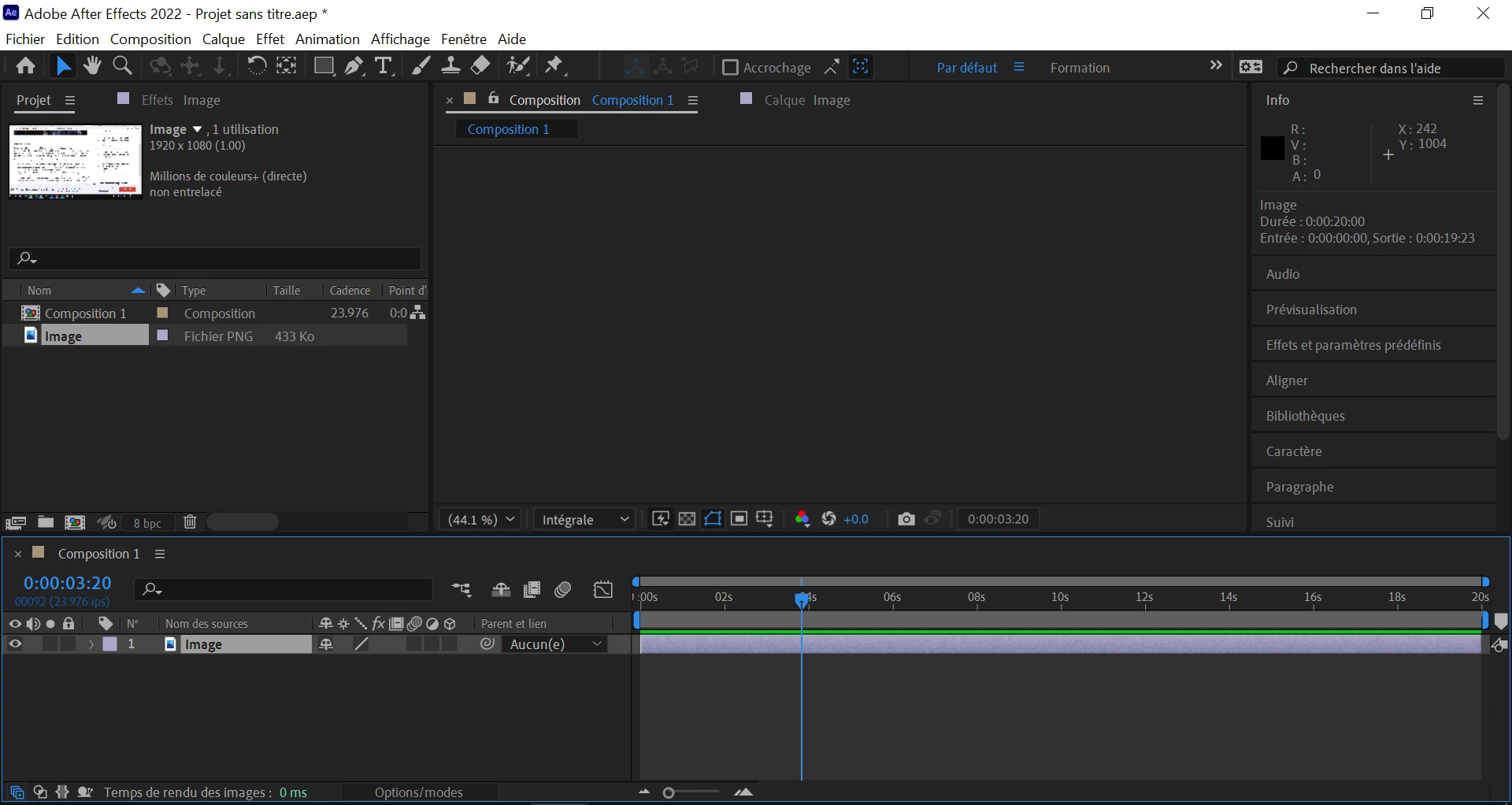Open composition flowchart icon in timeline
Image resolution: width=1512 pixels, height=805 pixels.
coord(461,589)
